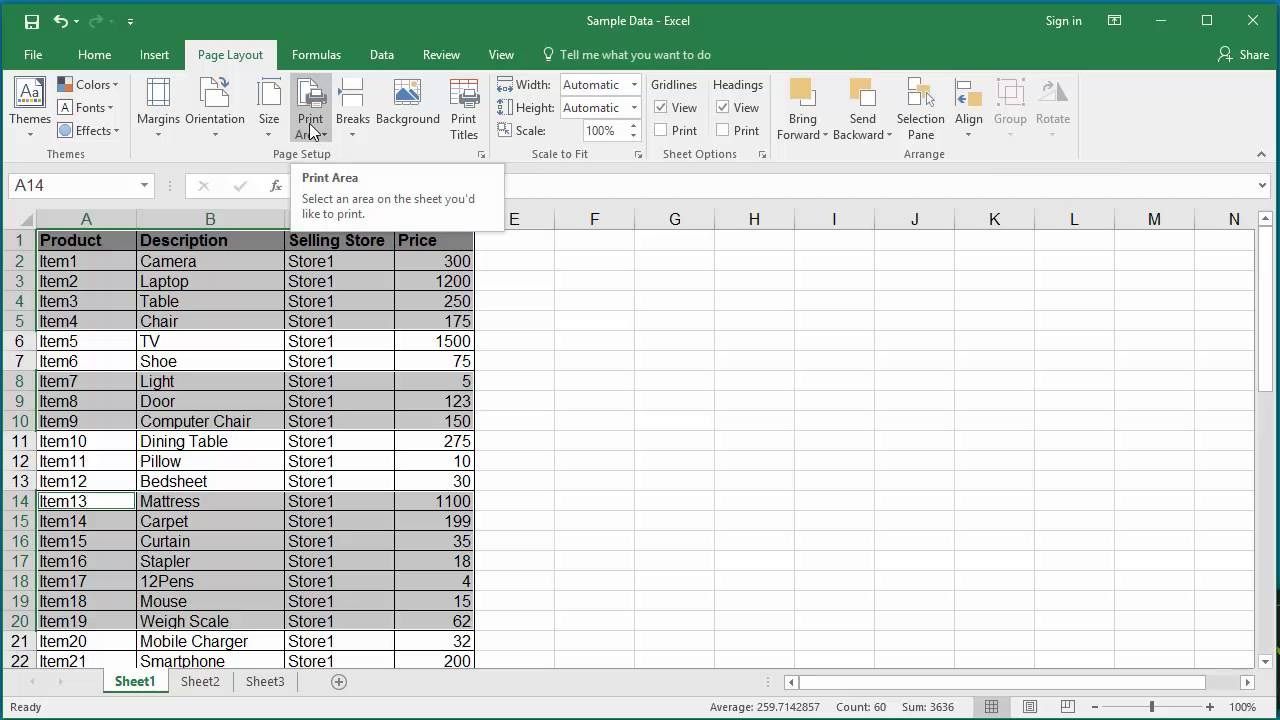Screen dimensions: 1280x720
Task: Open the Formulas ribbon tab
Action: pos(316,55)
